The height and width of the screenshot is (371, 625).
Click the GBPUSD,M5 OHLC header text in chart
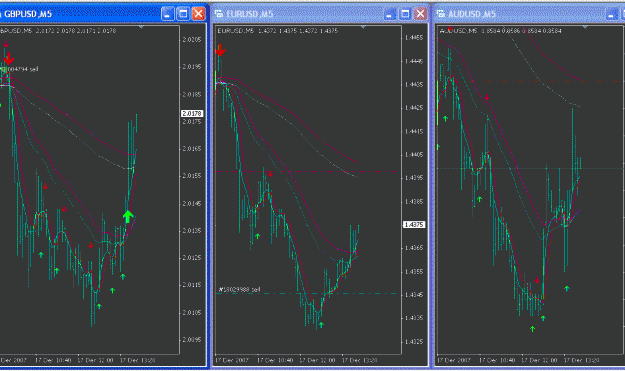[x=58, y=31]
